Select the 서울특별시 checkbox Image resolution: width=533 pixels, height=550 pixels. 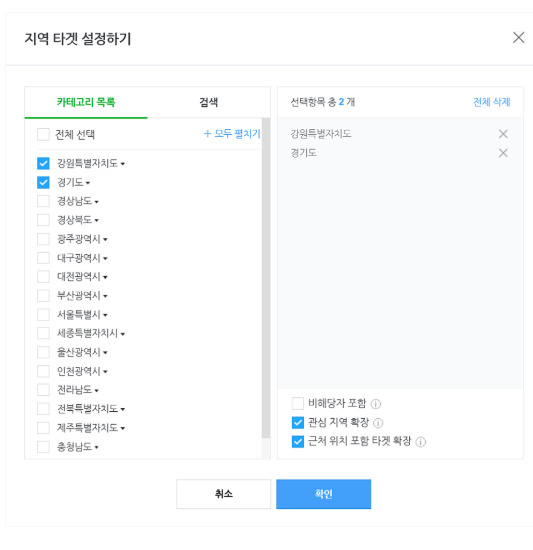point(43,315)
